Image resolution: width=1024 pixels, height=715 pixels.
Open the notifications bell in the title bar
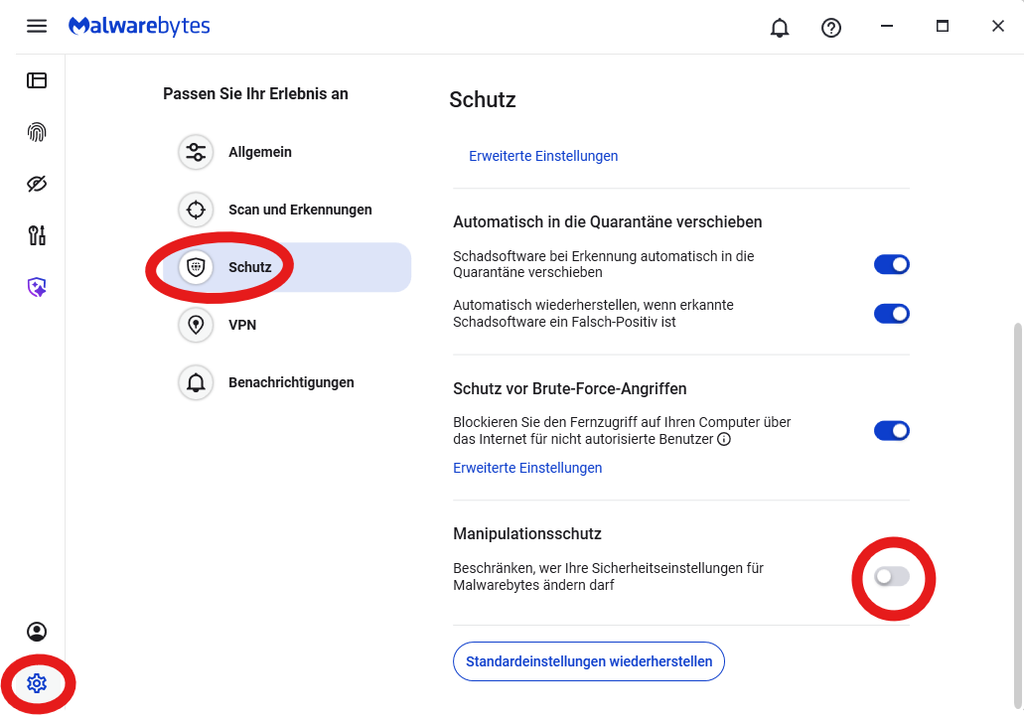point(779,27)
